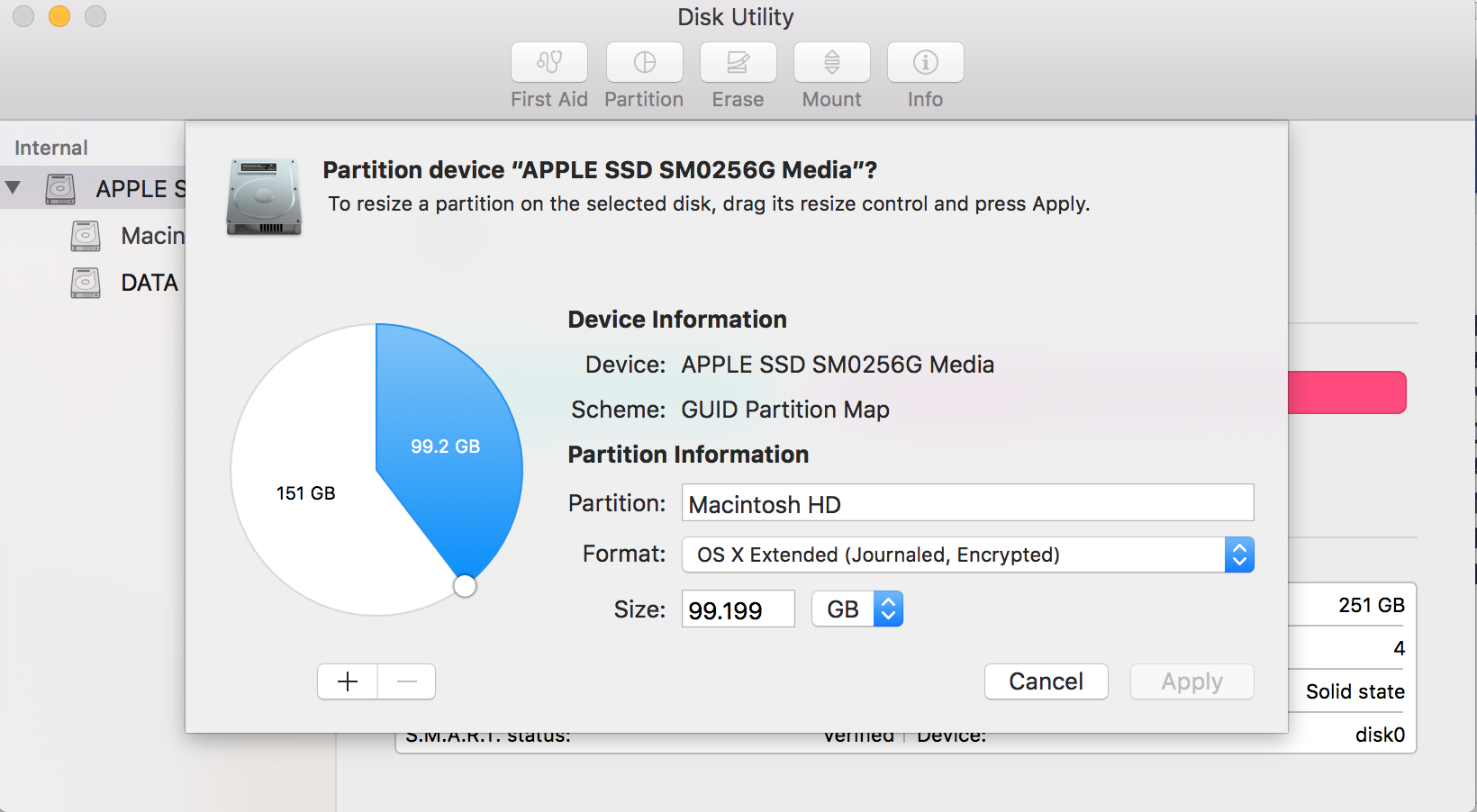Click the 'disk0' device value
This screenshot has width=1477, height=812.
1380,735
